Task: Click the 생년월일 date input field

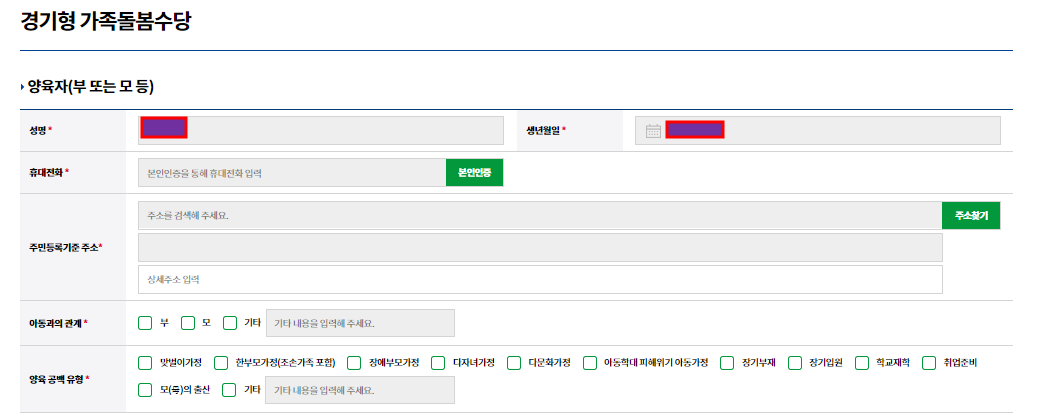Action: coord(817,130)
